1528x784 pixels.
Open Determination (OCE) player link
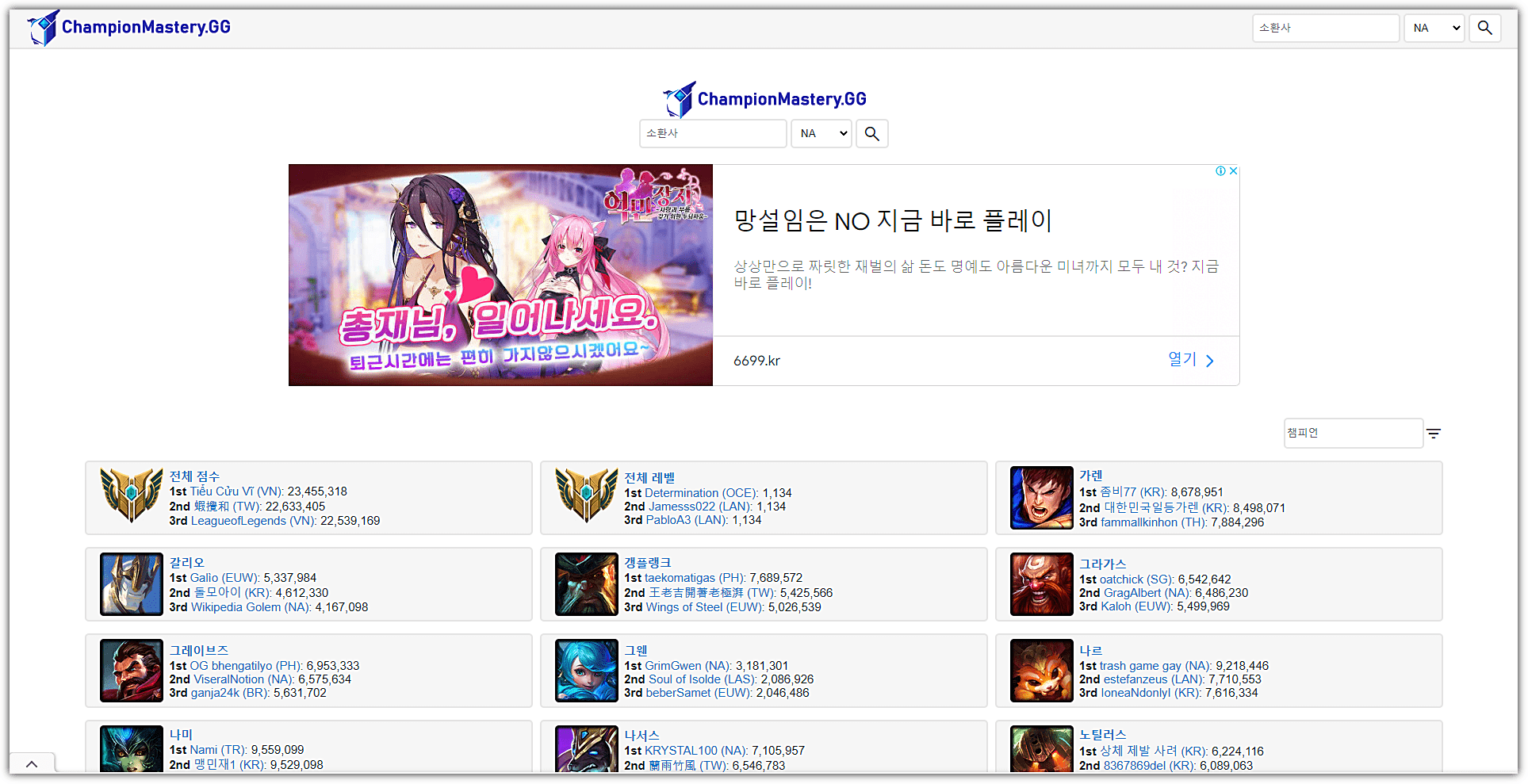702,493
